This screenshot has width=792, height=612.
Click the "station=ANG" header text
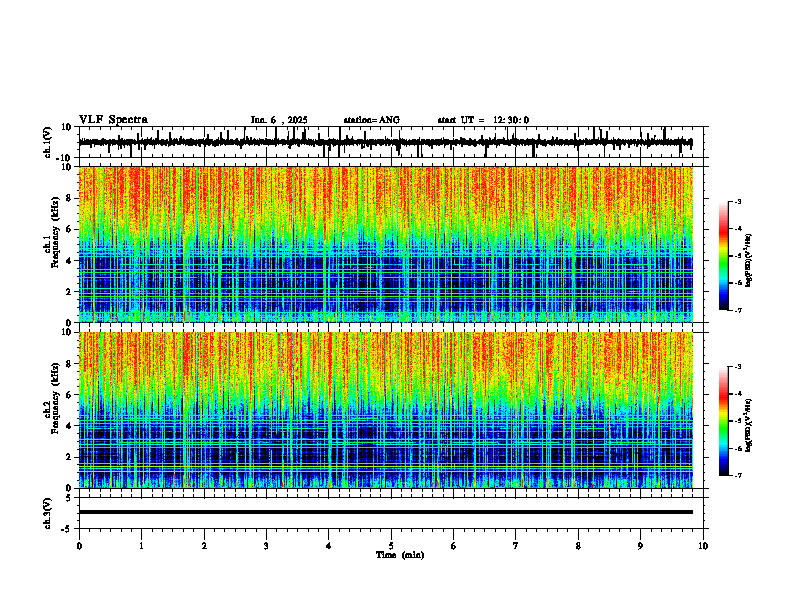[372, 120]
